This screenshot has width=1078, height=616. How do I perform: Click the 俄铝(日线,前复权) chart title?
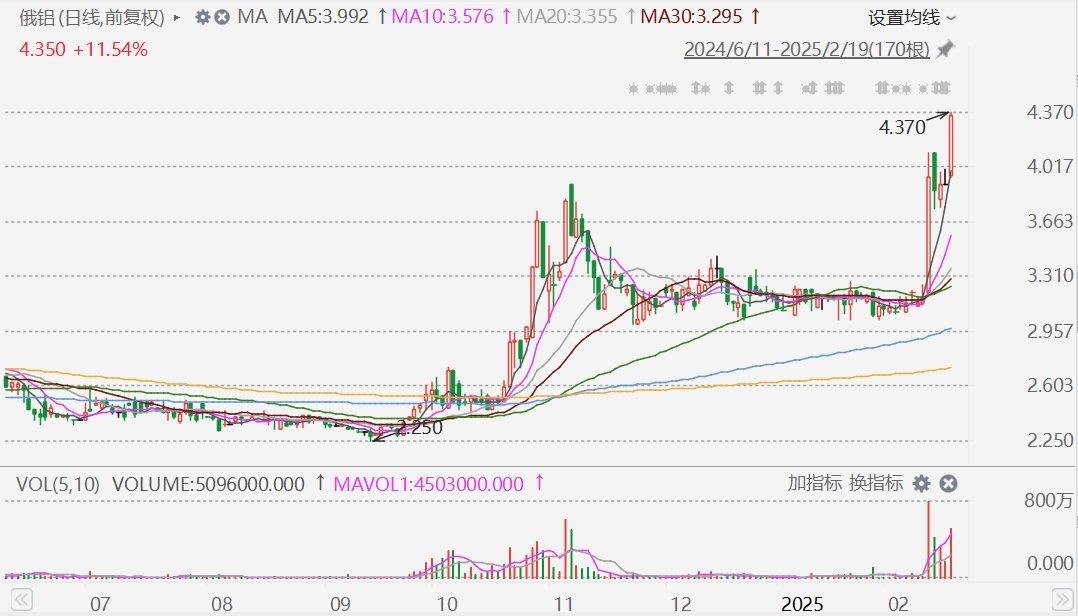[x=87, y=18]
